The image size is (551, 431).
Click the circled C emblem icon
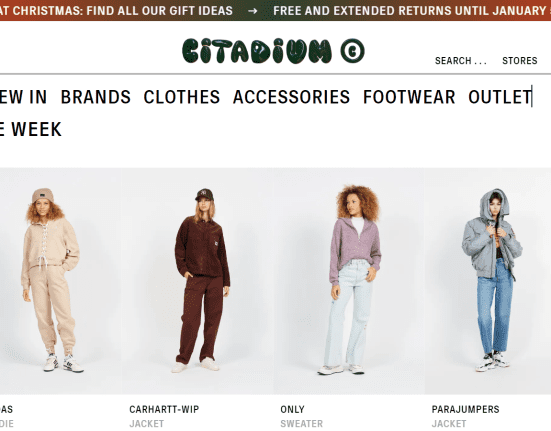coord(352,51)
